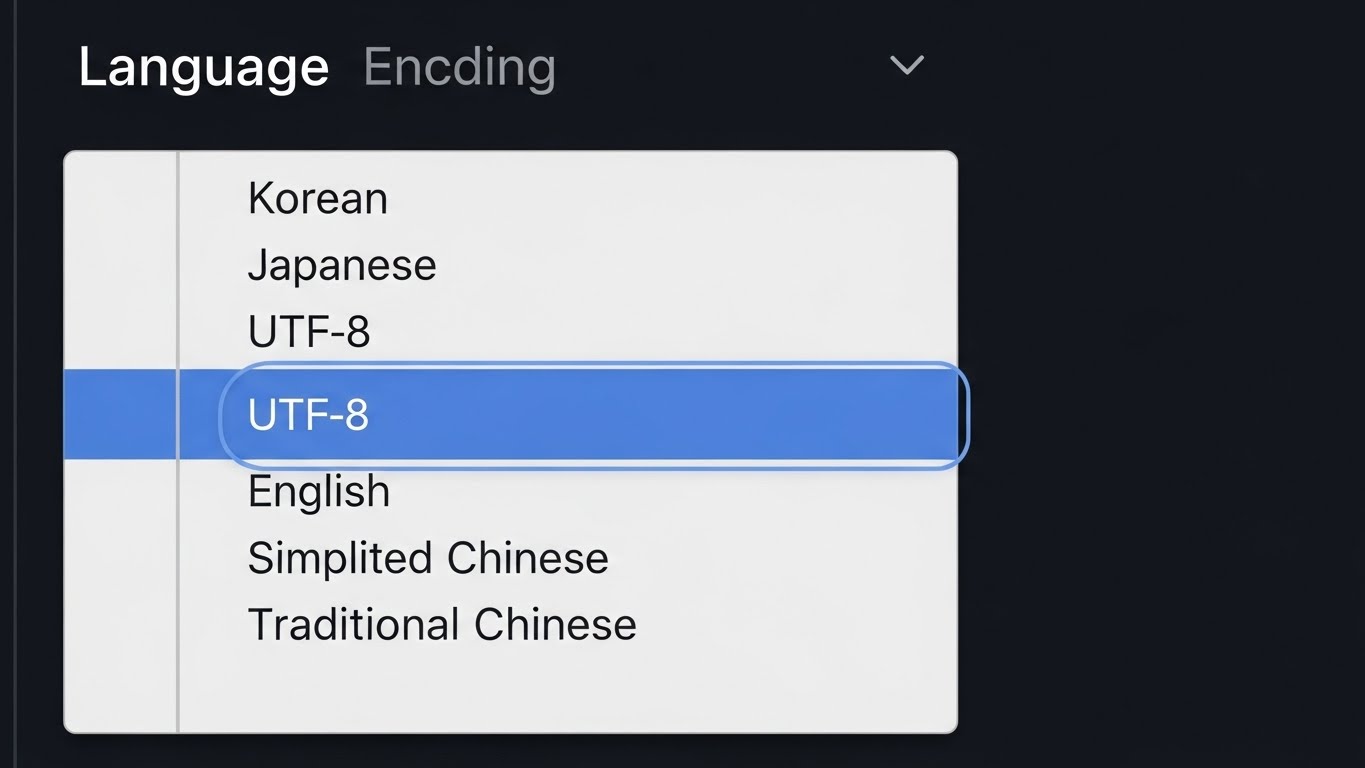Set the language to Japanese
Viewport: 1365px width, 768px height.
tap(342, 266)
